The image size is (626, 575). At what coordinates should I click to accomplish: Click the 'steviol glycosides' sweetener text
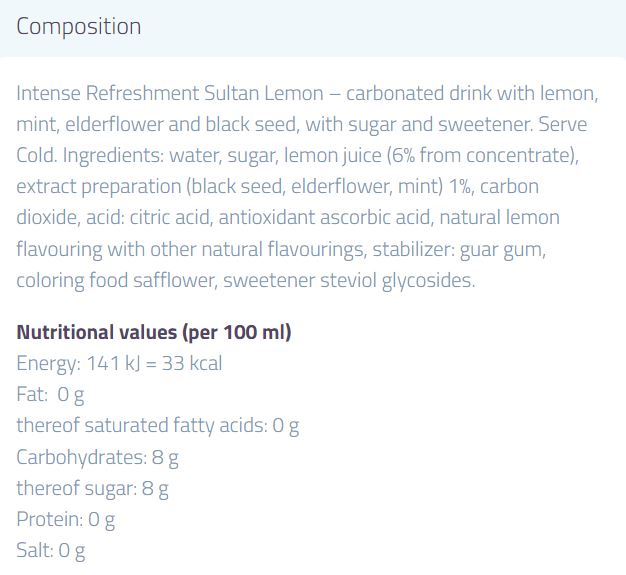[x=400, y=280]
